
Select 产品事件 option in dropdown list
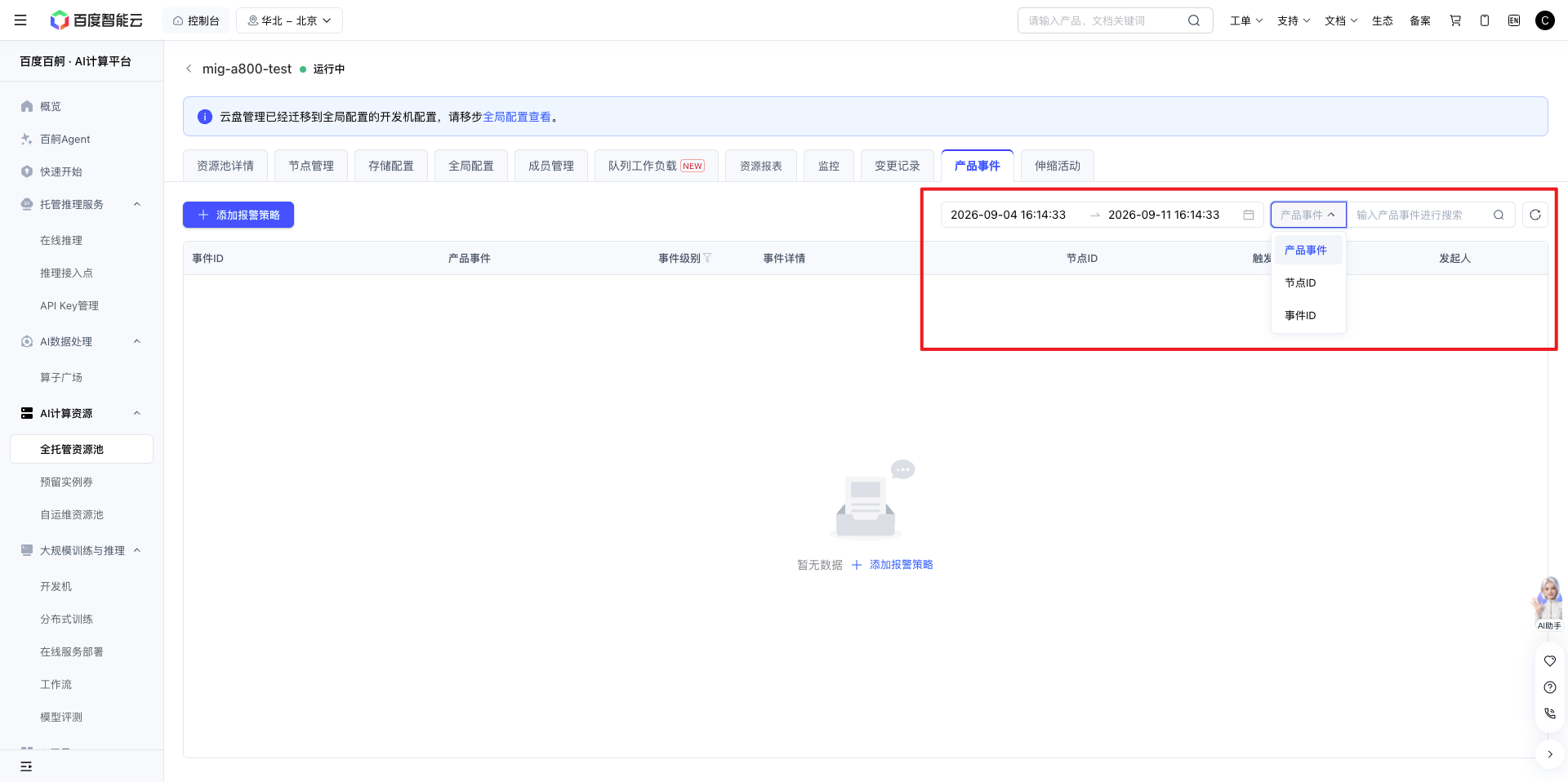click(1308, 250)
